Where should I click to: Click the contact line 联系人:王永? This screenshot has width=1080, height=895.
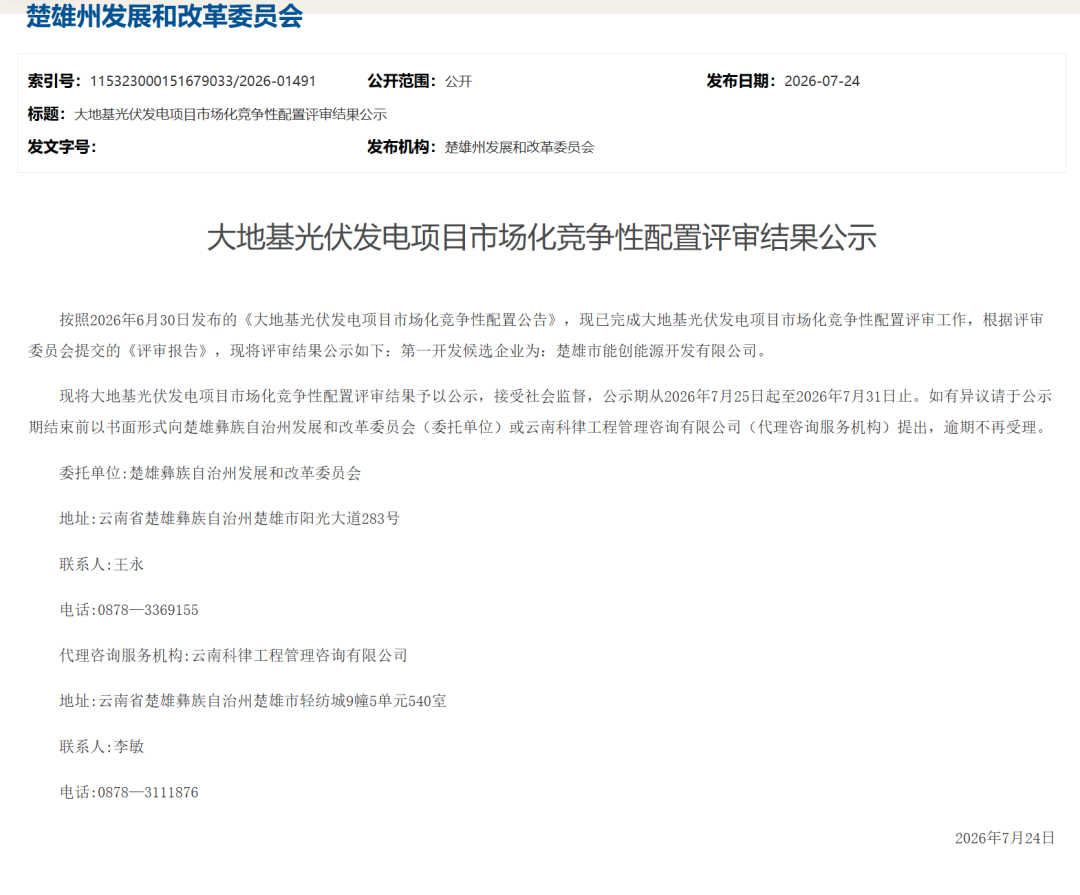coord(102,564)
